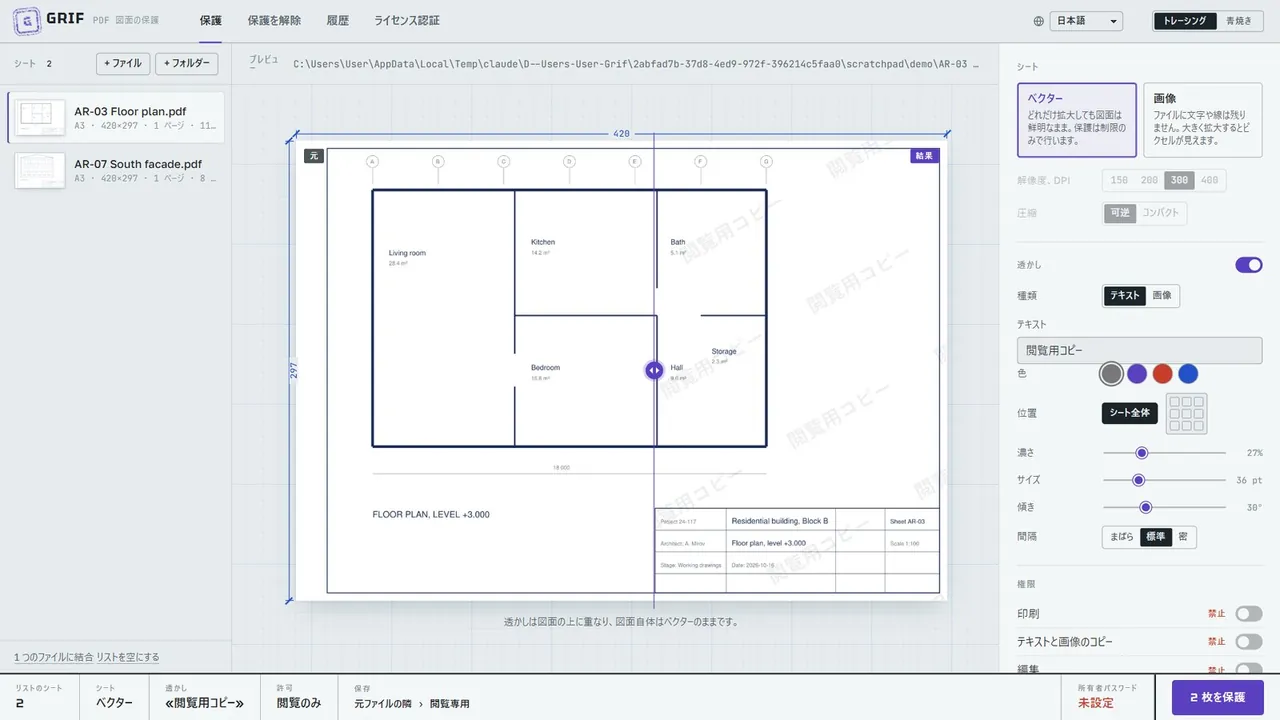
Task: Select AR-03 Floor plan.pdf thumbnail
Action: pos(40,118)
